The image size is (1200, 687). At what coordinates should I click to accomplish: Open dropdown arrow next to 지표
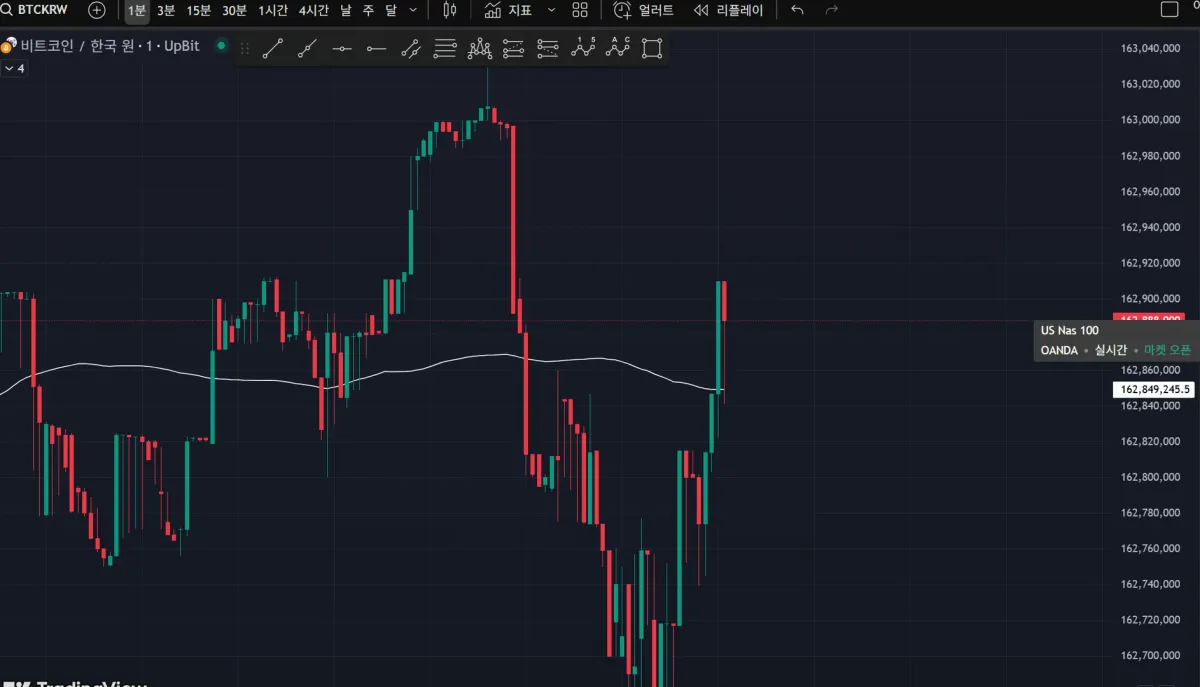click(x=551, y=10)
